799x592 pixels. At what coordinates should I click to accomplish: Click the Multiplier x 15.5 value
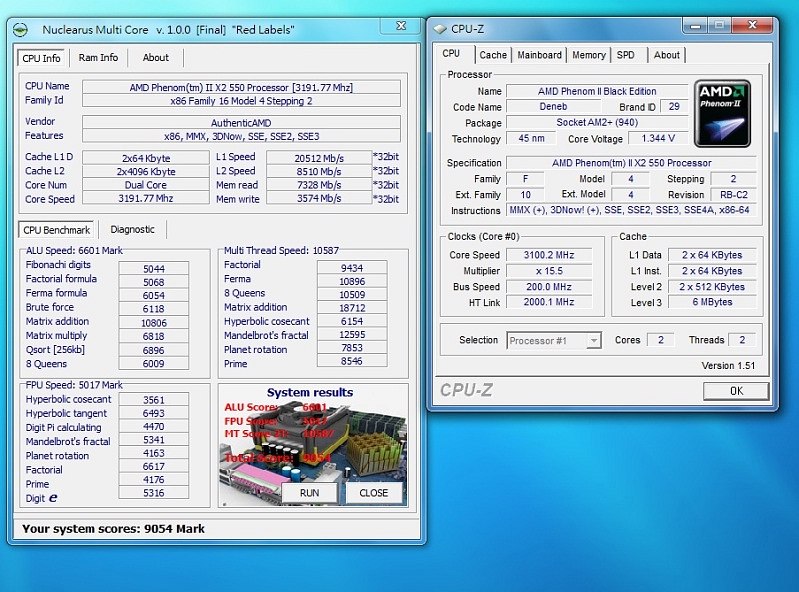(549, 271)
